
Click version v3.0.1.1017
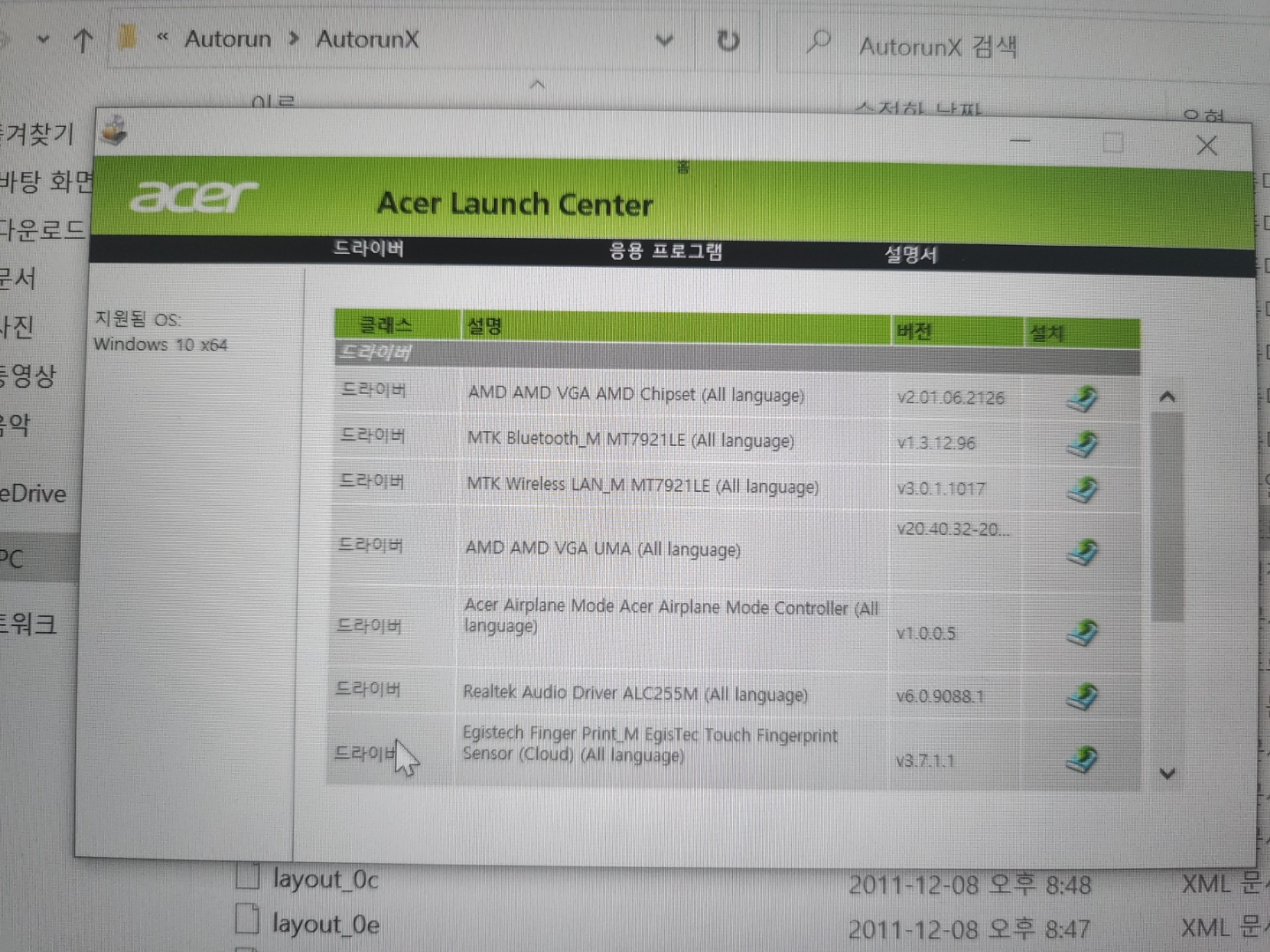(941, 488)
